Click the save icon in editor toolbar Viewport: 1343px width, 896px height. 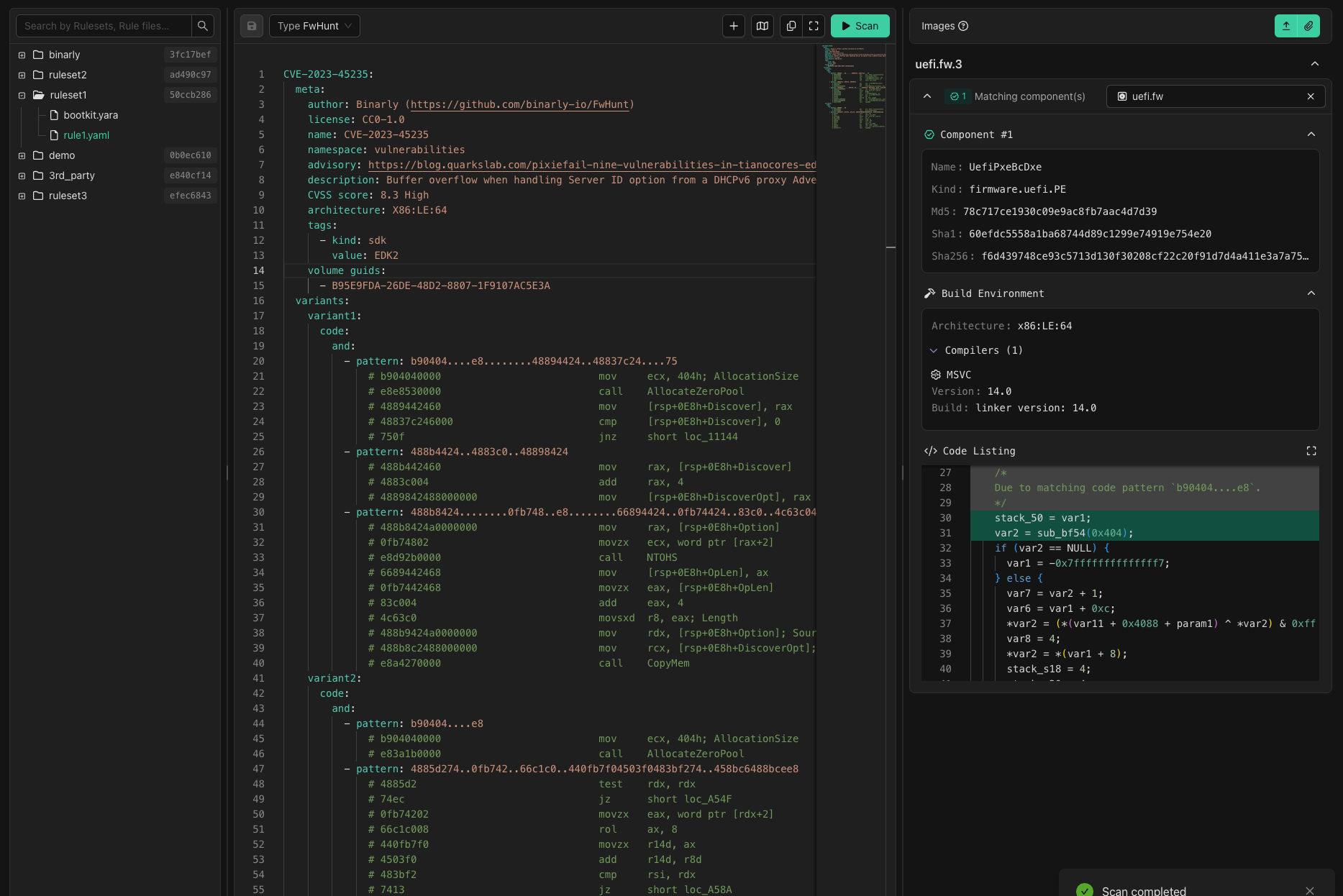click(x=252, y=26)
